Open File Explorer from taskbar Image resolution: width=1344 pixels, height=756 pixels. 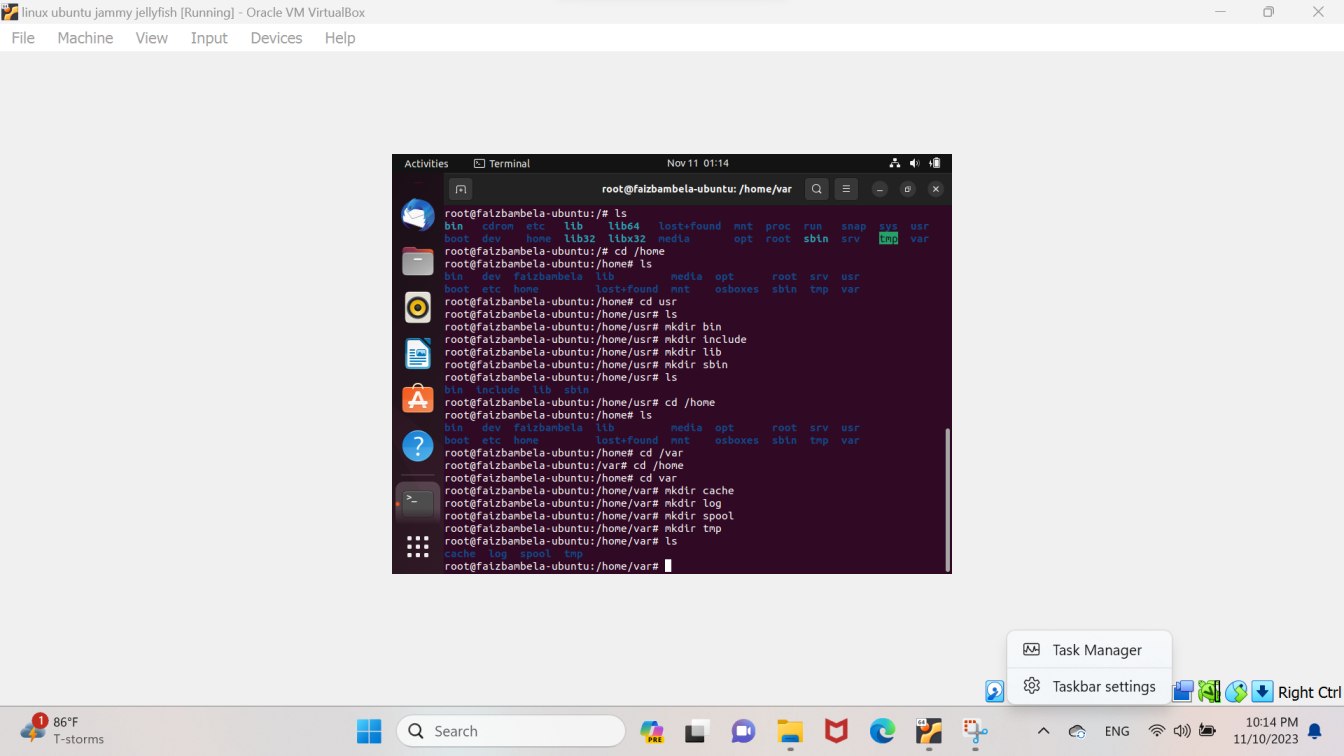pyautogui.click(x=790, y=731)
